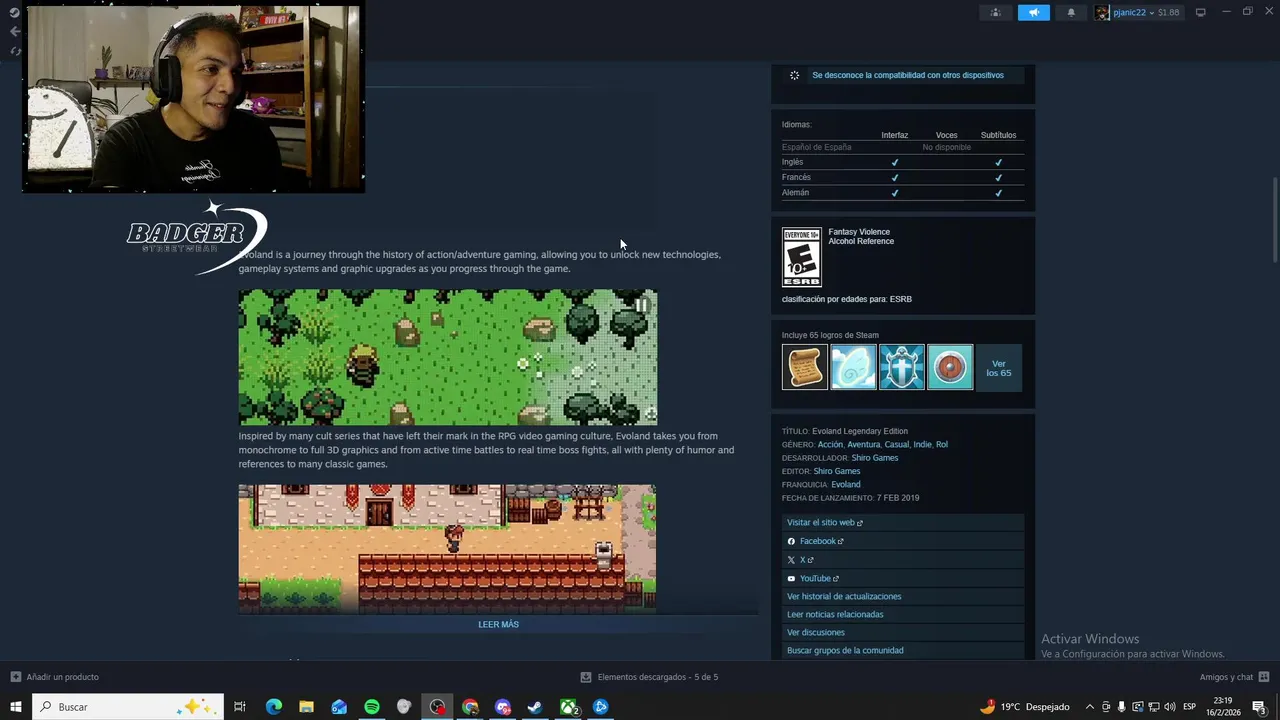The height and width of the screenshot is (720, 1280).
Task: Open the network tray icon
Action: 1153,707
